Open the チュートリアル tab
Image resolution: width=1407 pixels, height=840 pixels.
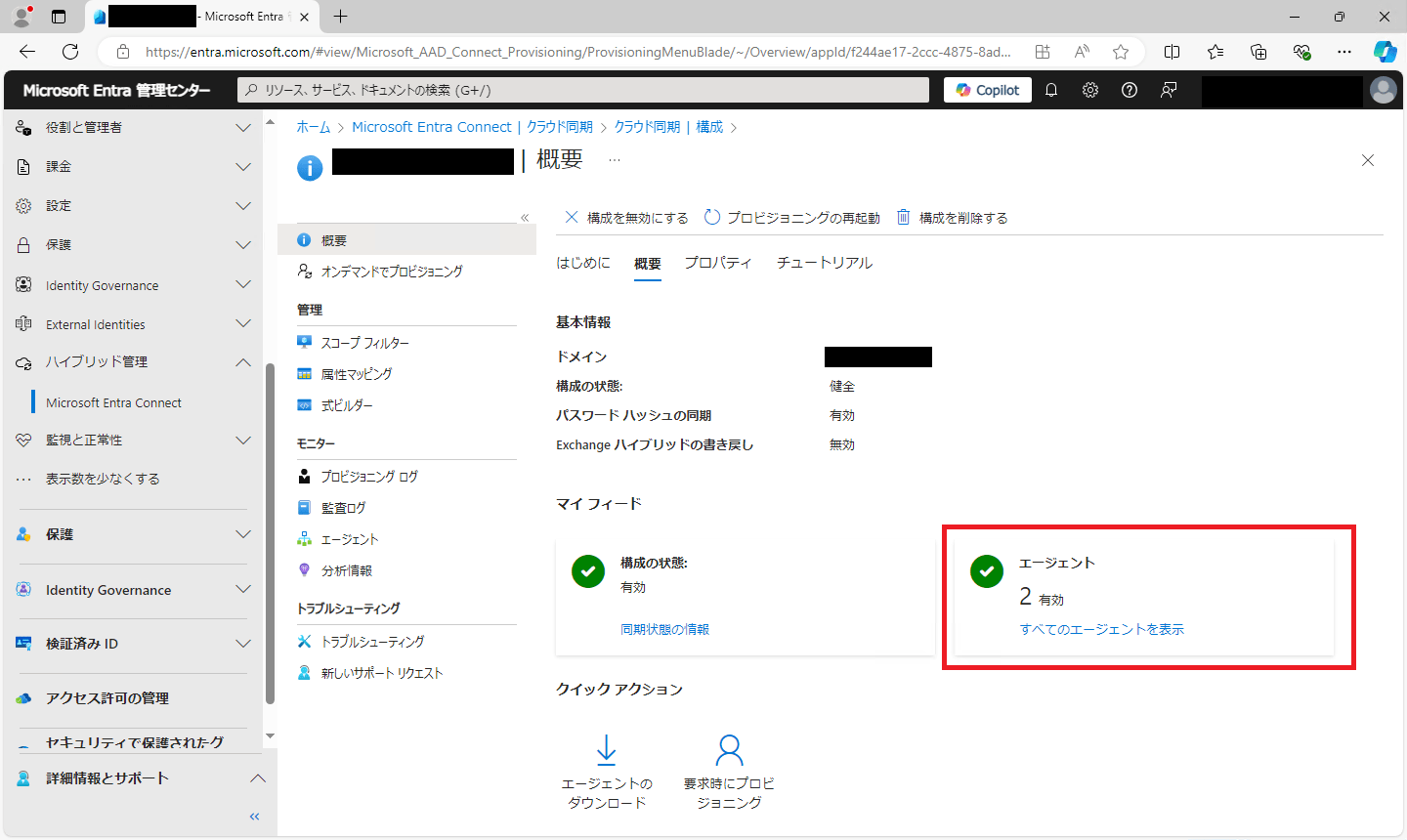click(825, 263)
